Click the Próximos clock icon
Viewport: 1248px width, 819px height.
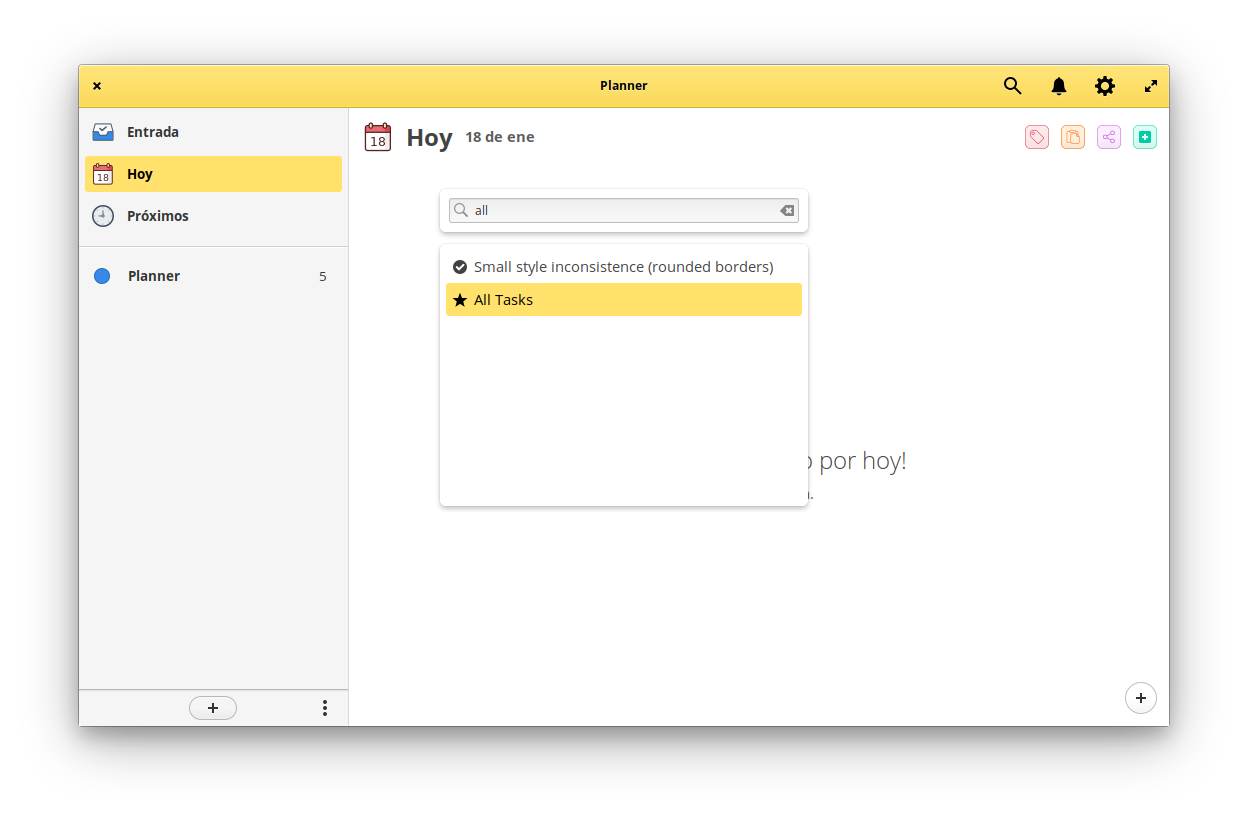(103, 216)
